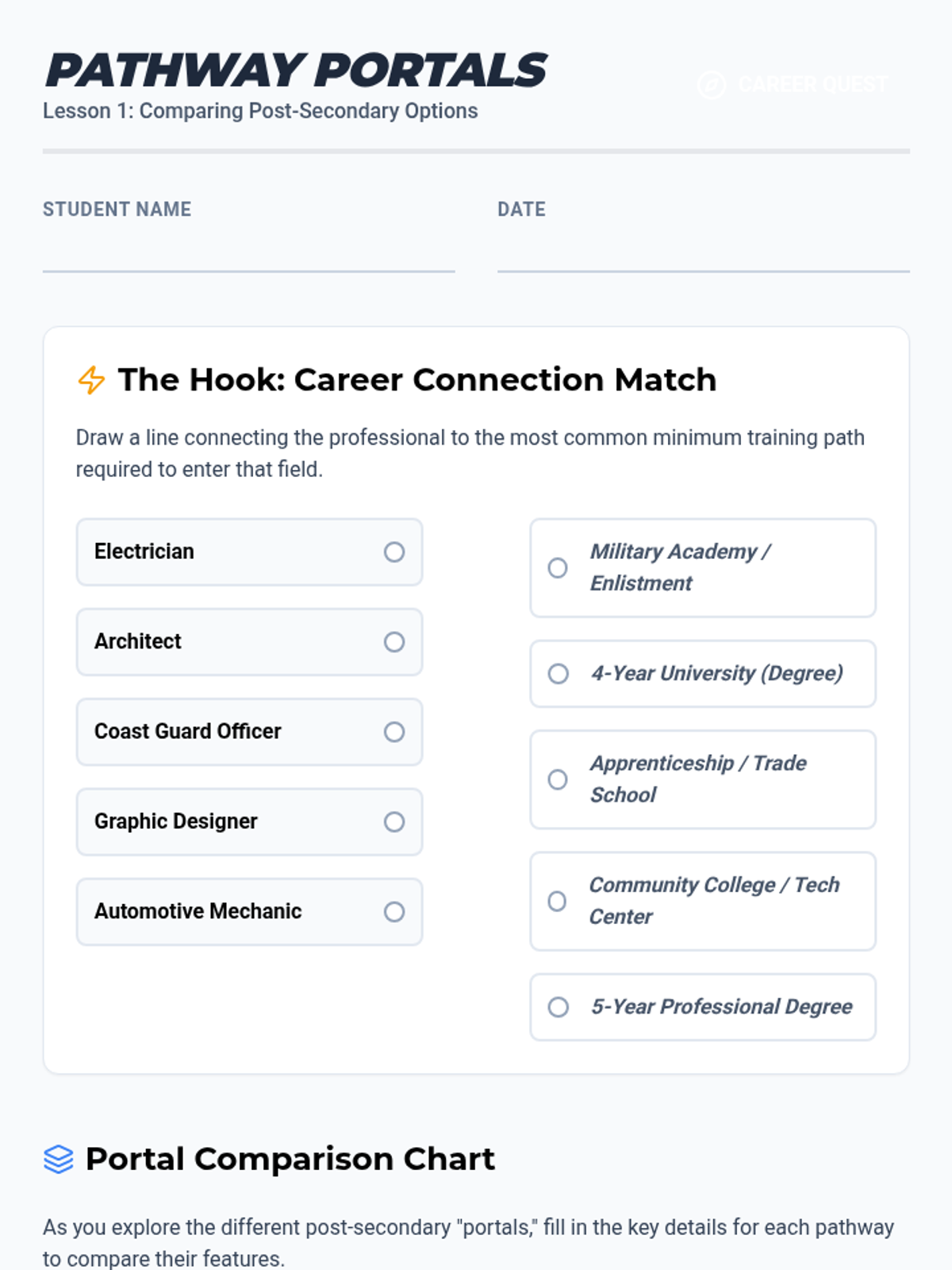
Task: Select the 5-Year Professional Degree circle
Action: (559, 1007)
